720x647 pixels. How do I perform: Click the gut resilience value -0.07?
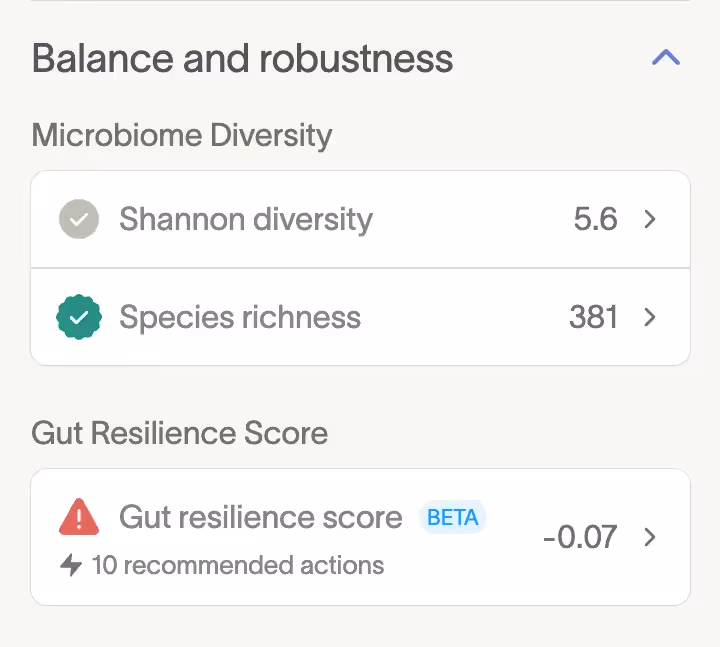pos(580,537)
